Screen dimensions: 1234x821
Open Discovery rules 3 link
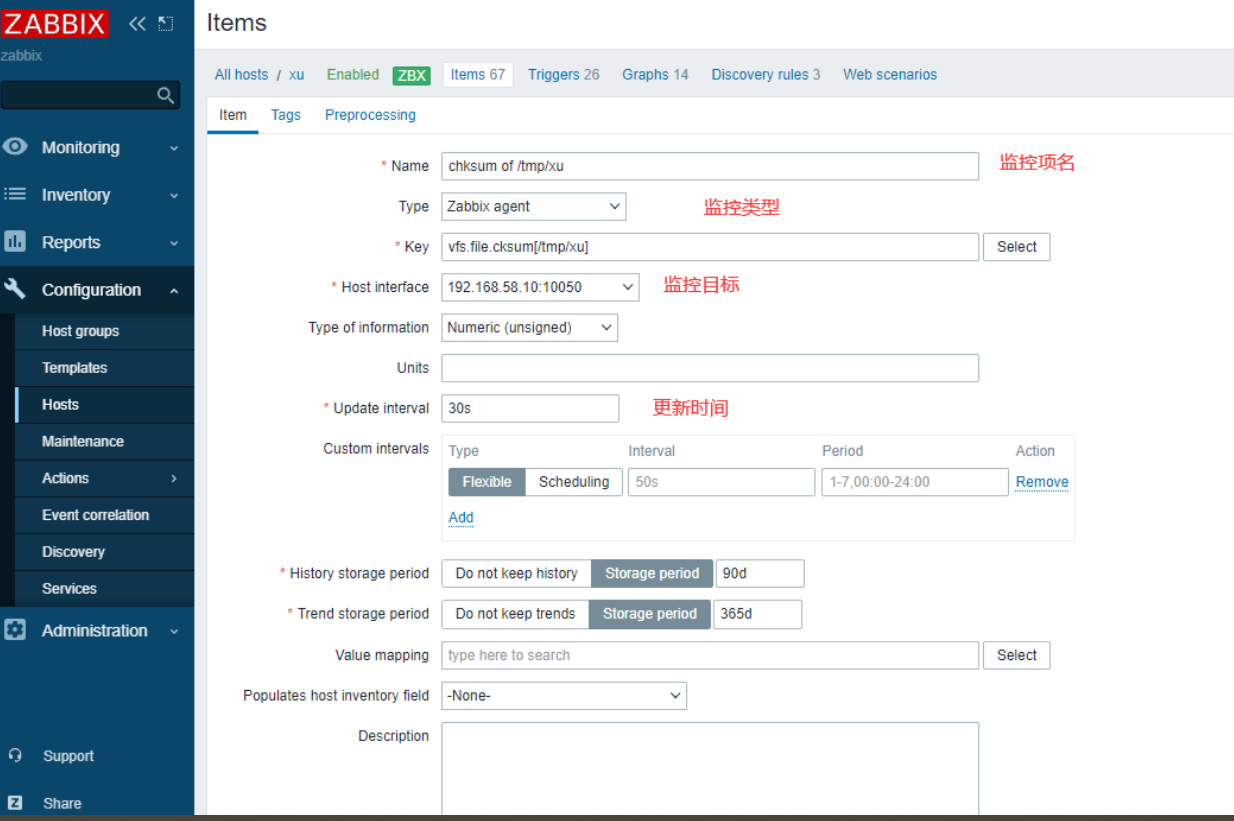(766, 75)
